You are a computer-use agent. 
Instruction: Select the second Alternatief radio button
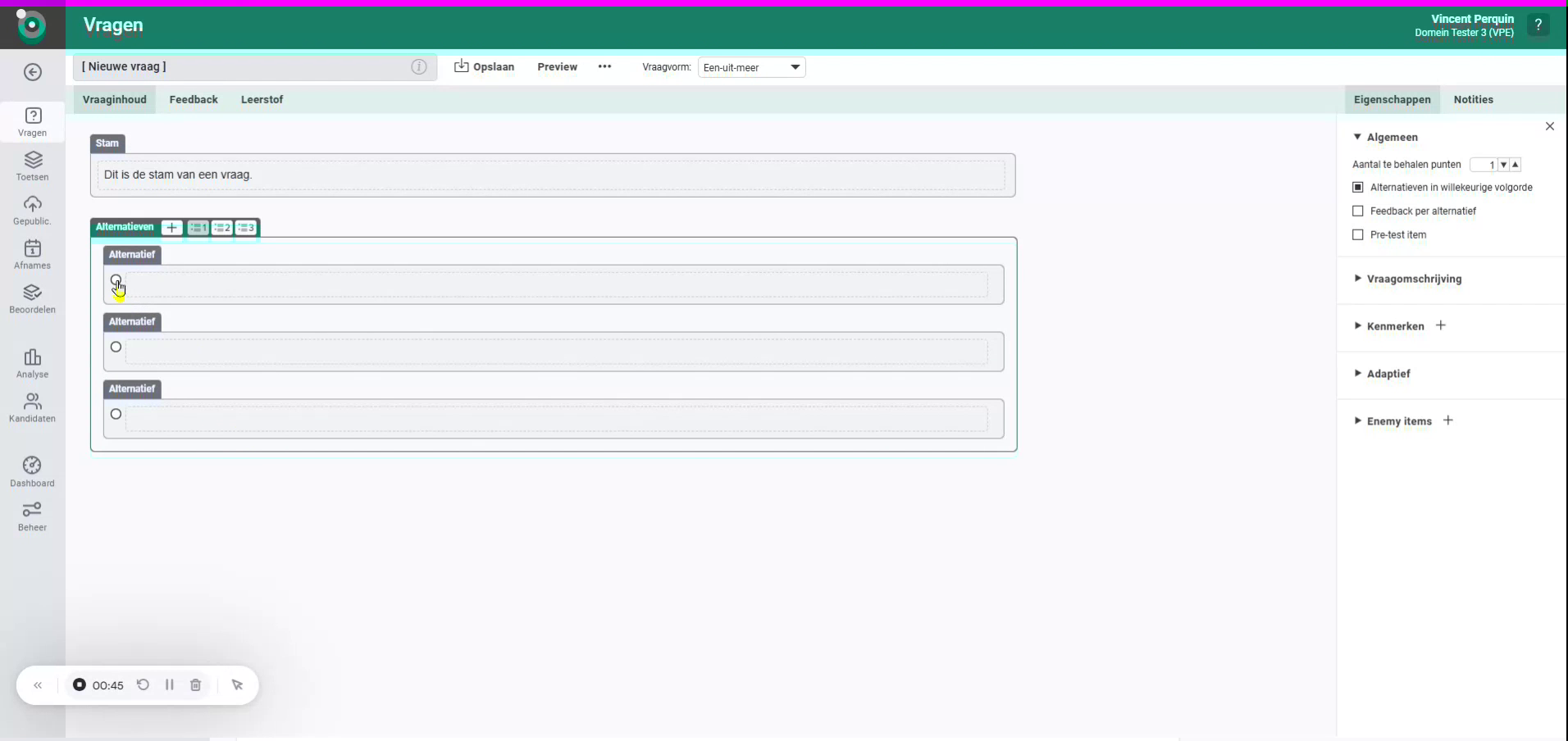pyautogui.click(x=116, y=347)
